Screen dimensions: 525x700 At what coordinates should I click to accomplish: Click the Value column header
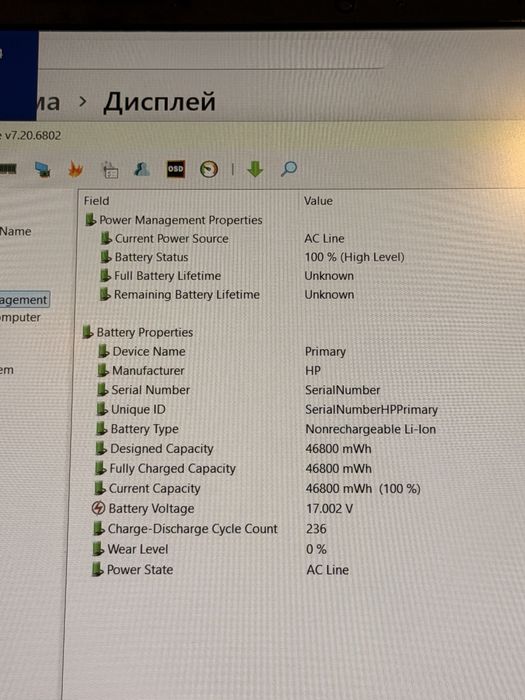pyautogui.click(x=318, y=201)
